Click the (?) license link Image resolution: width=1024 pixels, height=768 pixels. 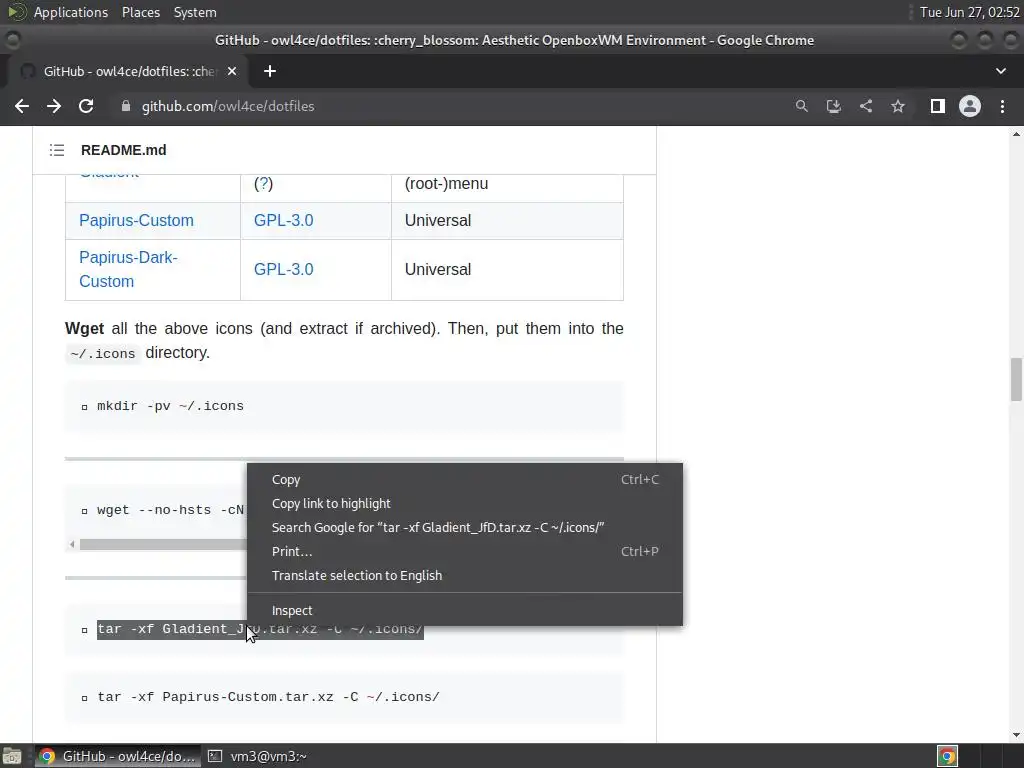point(263,184)
